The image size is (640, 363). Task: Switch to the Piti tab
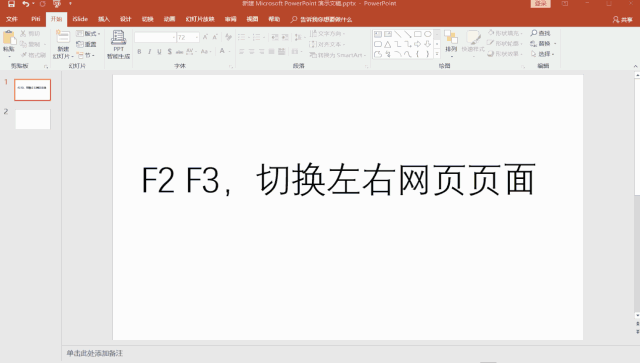36,19
